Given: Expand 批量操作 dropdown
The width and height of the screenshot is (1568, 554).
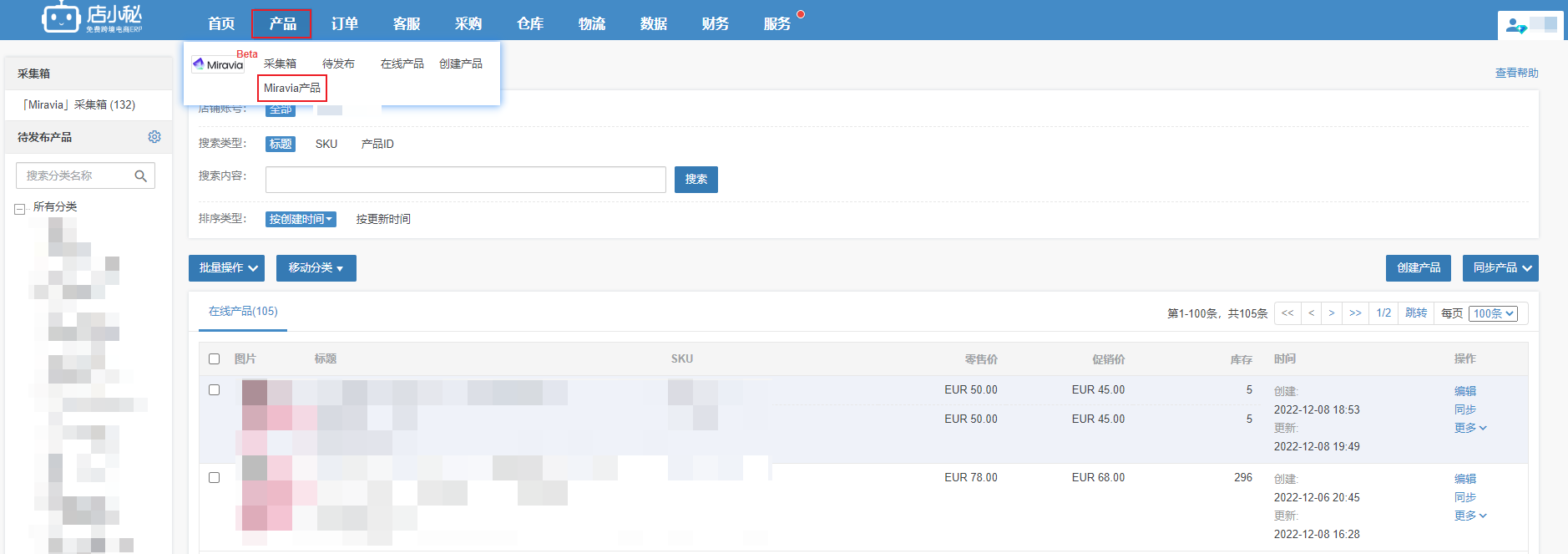Looking at the screenshot, I should [227, 268].
